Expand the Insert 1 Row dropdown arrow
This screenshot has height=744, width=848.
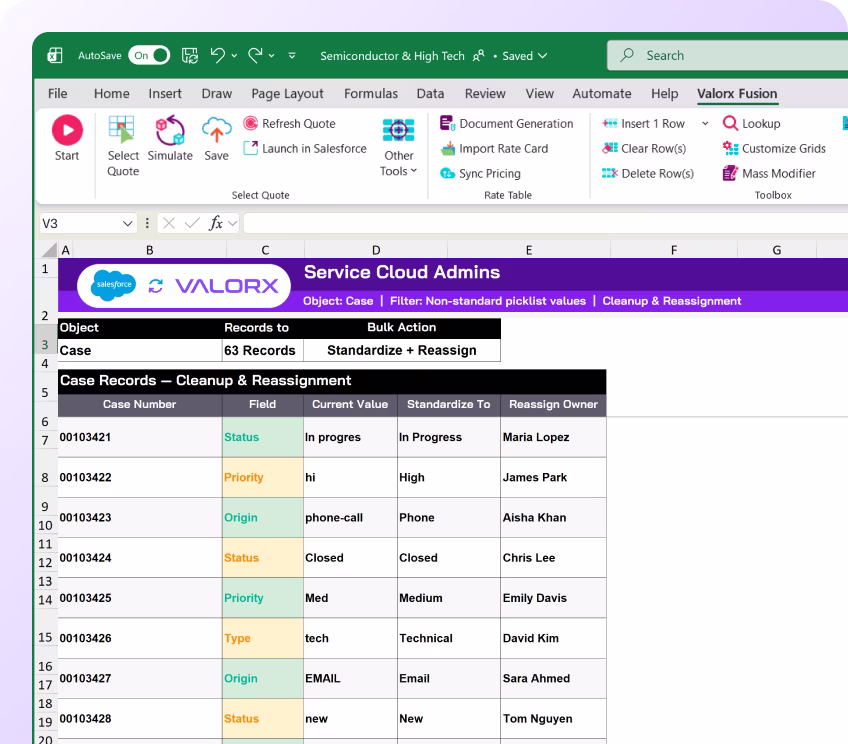point(705,124)
